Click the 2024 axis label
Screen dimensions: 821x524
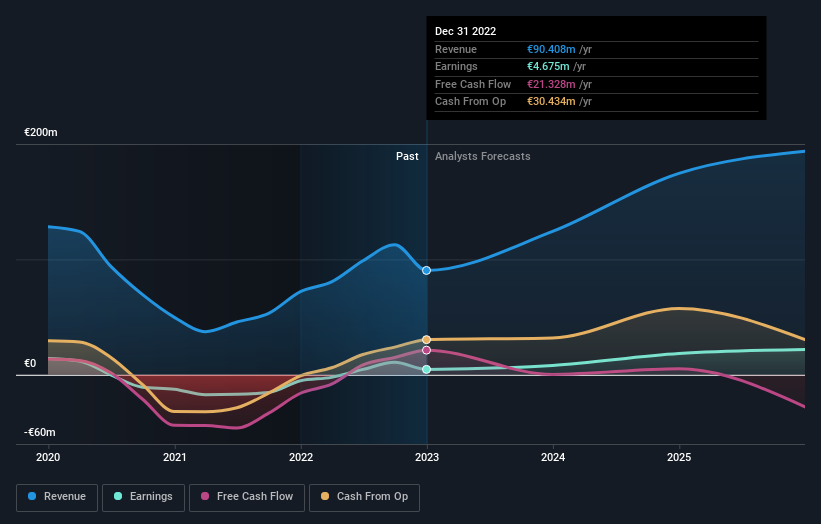553,458
